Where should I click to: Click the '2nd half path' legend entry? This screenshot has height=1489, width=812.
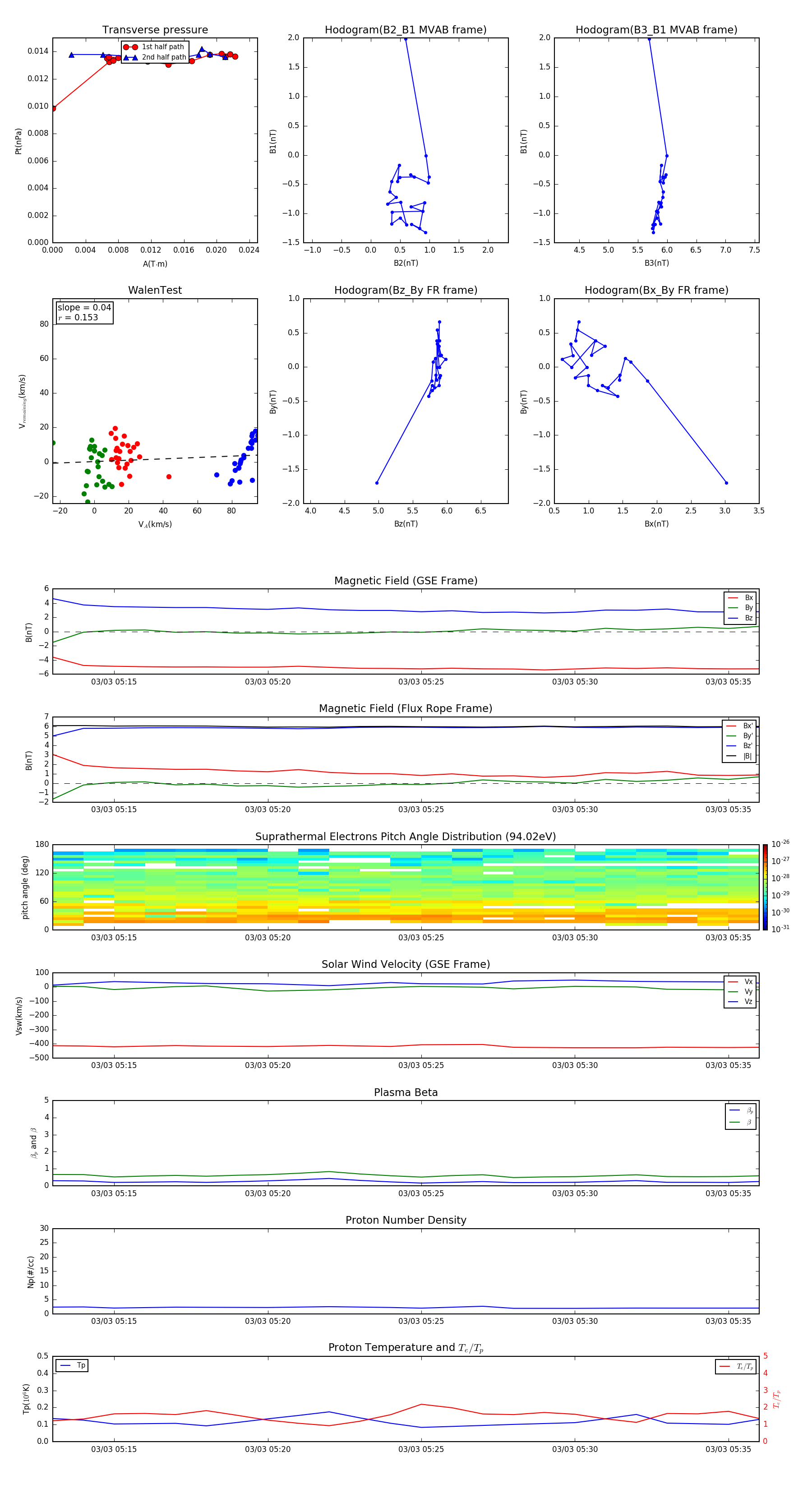(156, 57)
